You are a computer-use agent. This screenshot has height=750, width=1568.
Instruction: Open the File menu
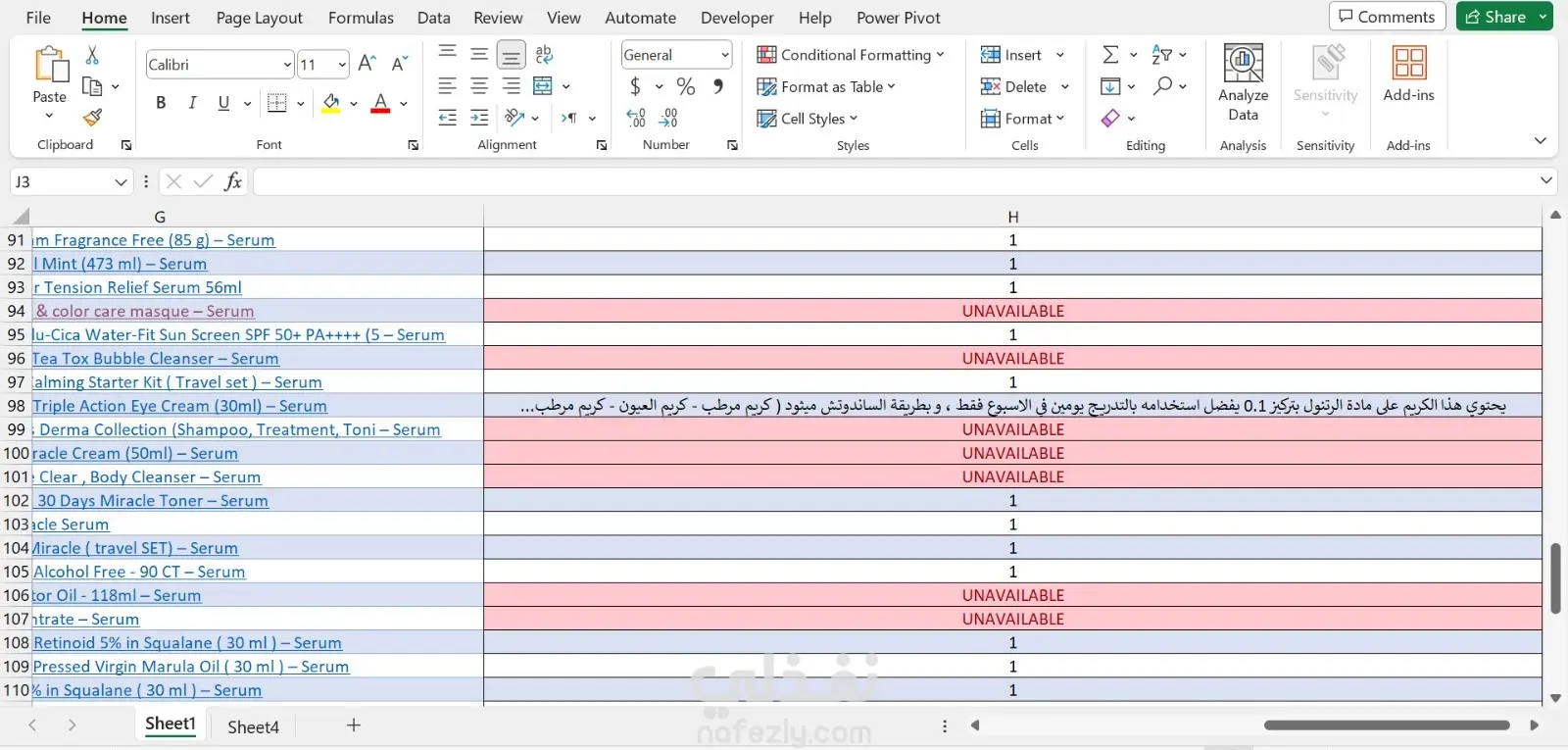[38, 18]
